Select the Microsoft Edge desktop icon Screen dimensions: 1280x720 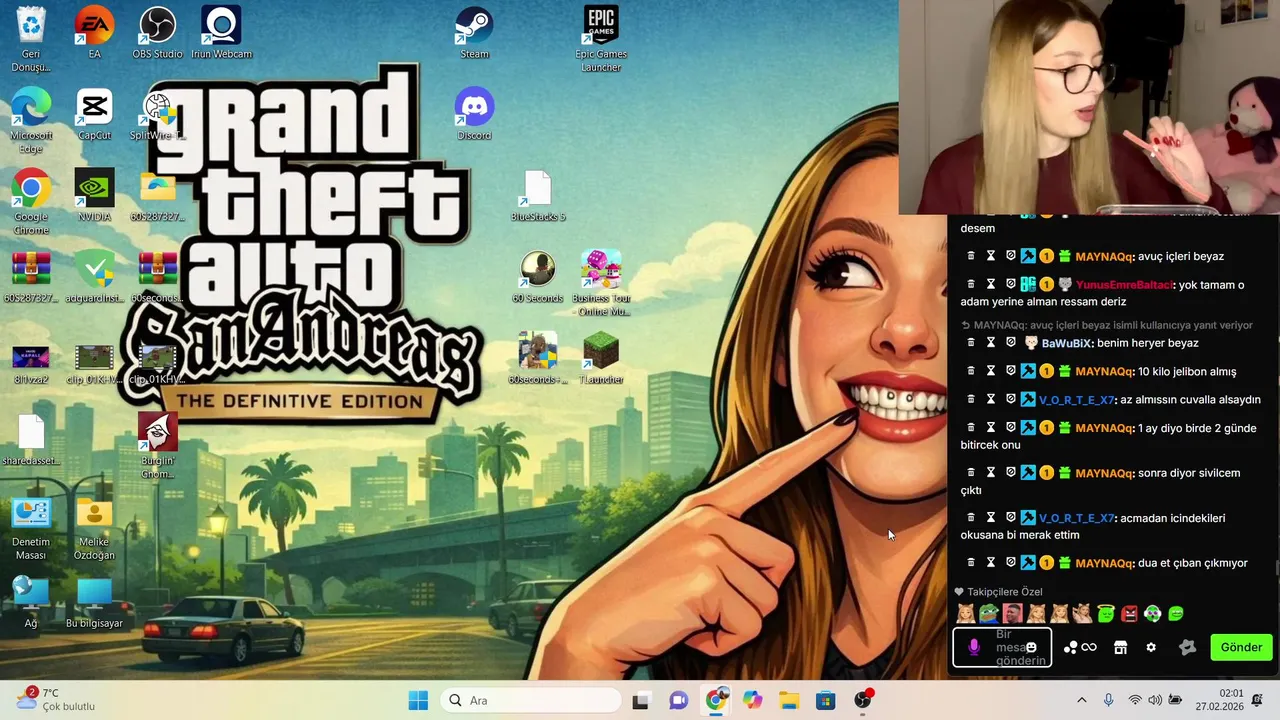(x=31, y=120)
